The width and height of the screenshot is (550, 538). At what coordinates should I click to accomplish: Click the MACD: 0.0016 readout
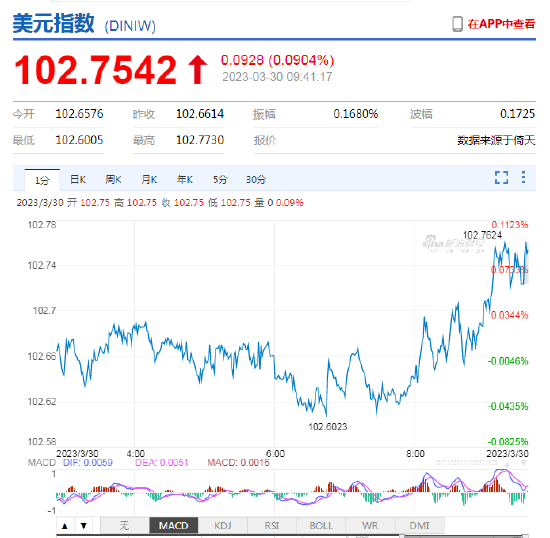239,463
